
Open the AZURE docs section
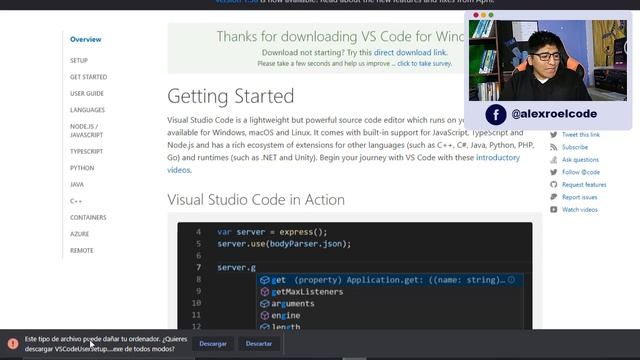[79, 234]
